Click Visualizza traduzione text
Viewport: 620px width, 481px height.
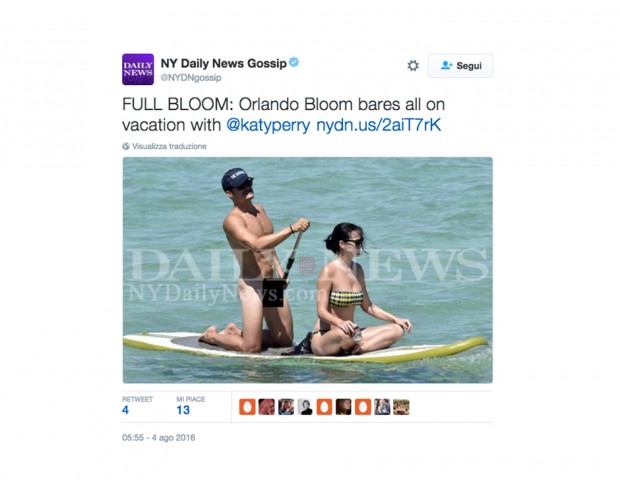pyautogui.click(x=169, y=146)
